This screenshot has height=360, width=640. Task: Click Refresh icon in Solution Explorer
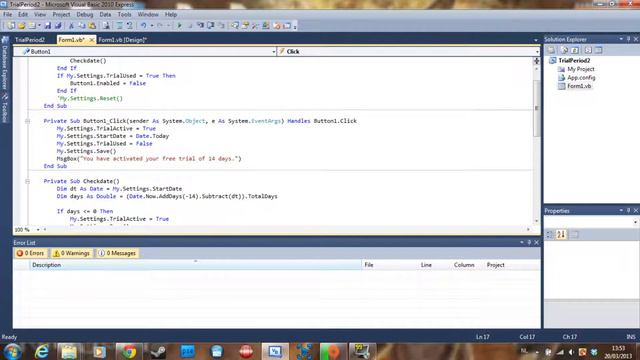[575, 50]
